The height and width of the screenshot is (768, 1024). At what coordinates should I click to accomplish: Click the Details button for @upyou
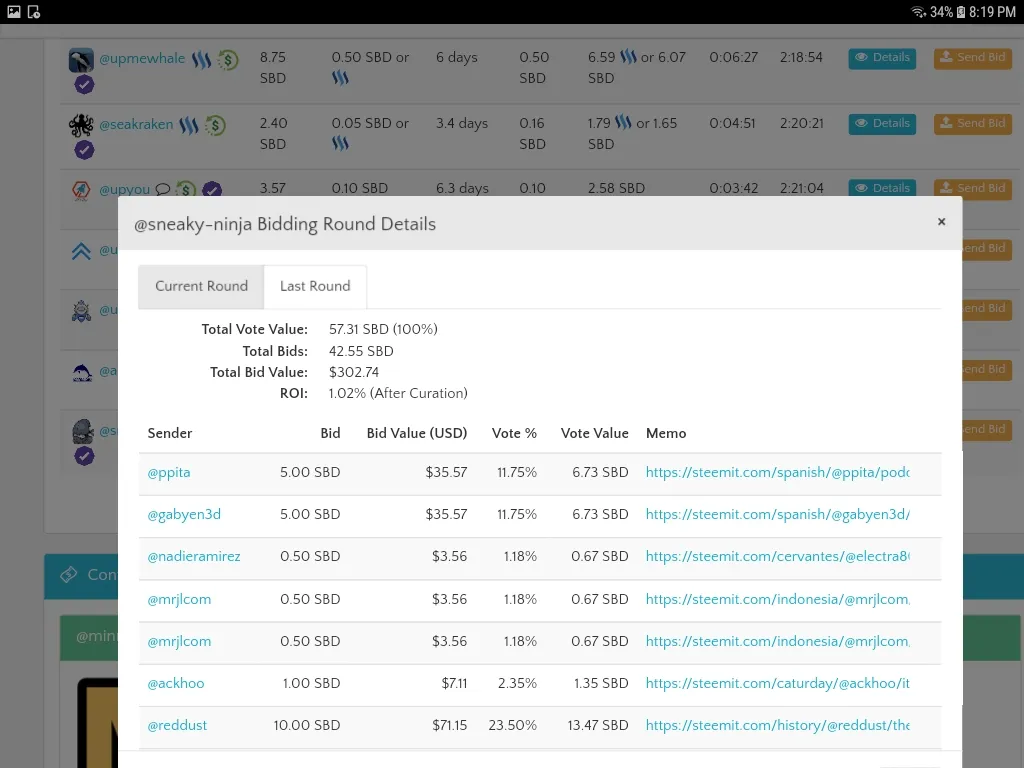tap(882, 187)
